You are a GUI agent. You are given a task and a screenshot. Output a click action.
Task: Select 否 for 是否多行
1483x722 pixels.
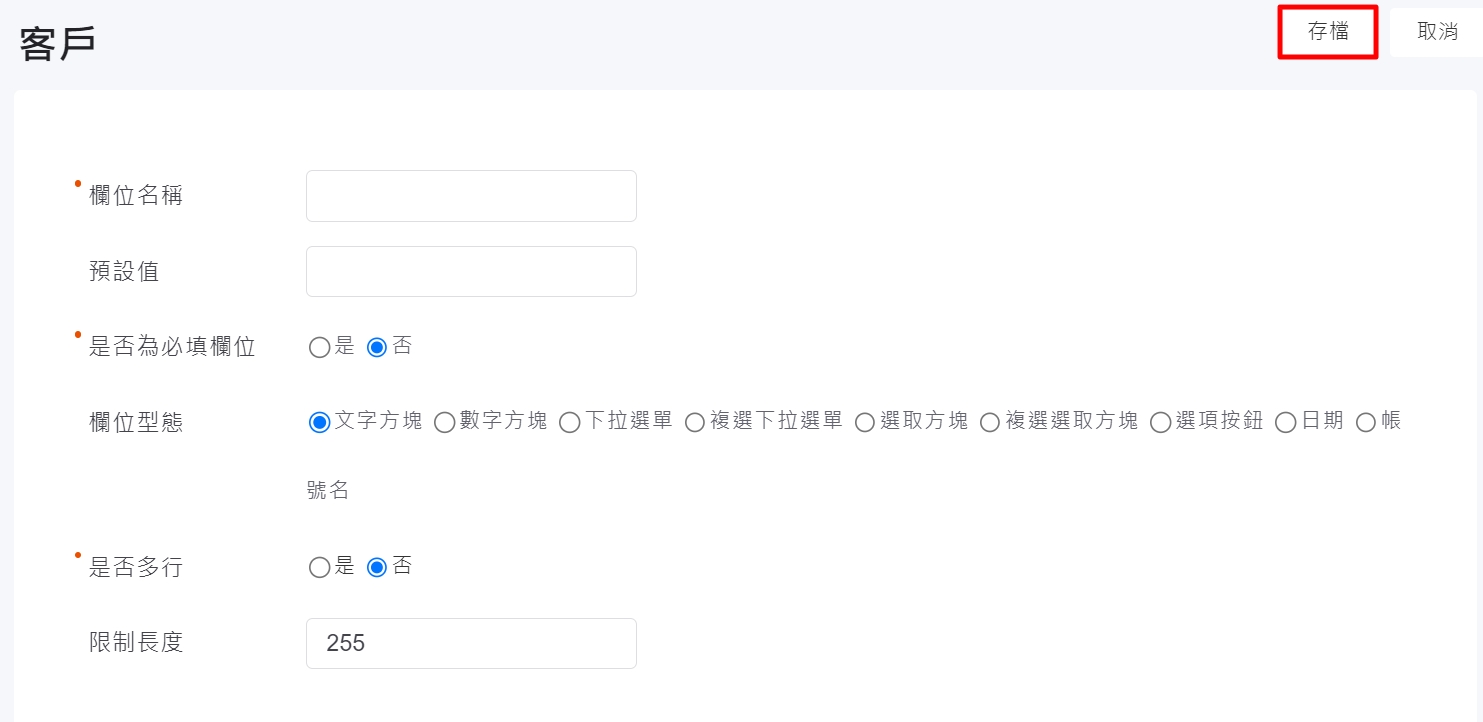377,568
